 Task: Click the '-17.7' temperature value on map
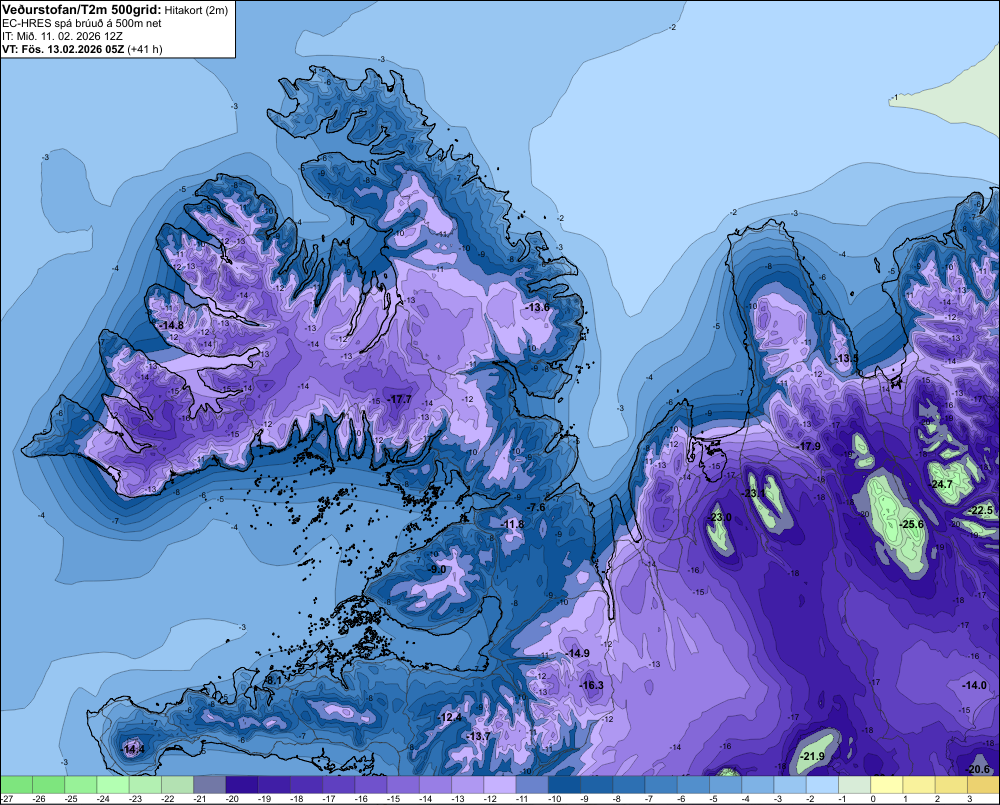click(x=399, y=399)
